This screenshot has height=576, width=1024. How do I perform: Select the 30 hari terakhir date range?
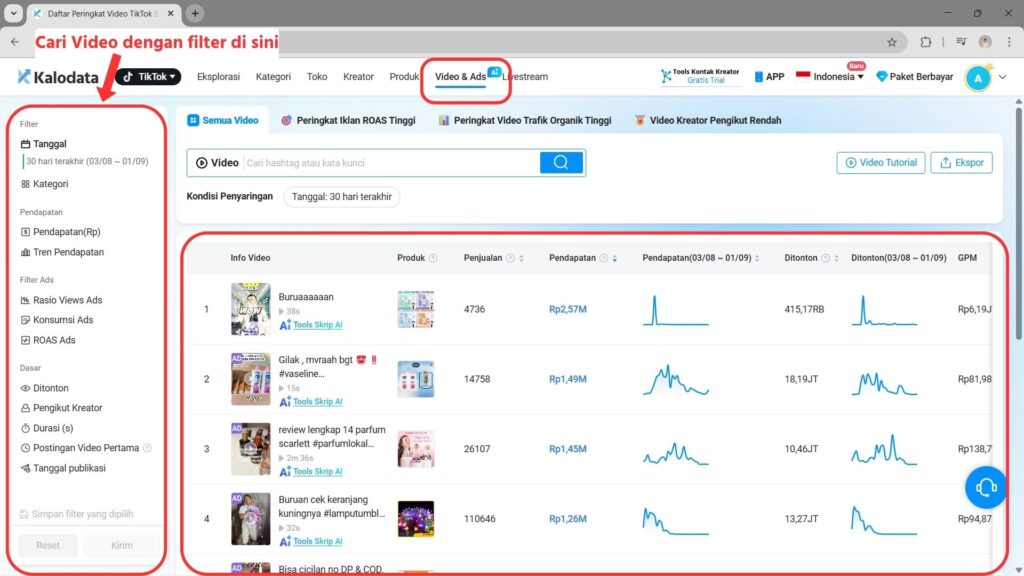[x=87, y=161]
